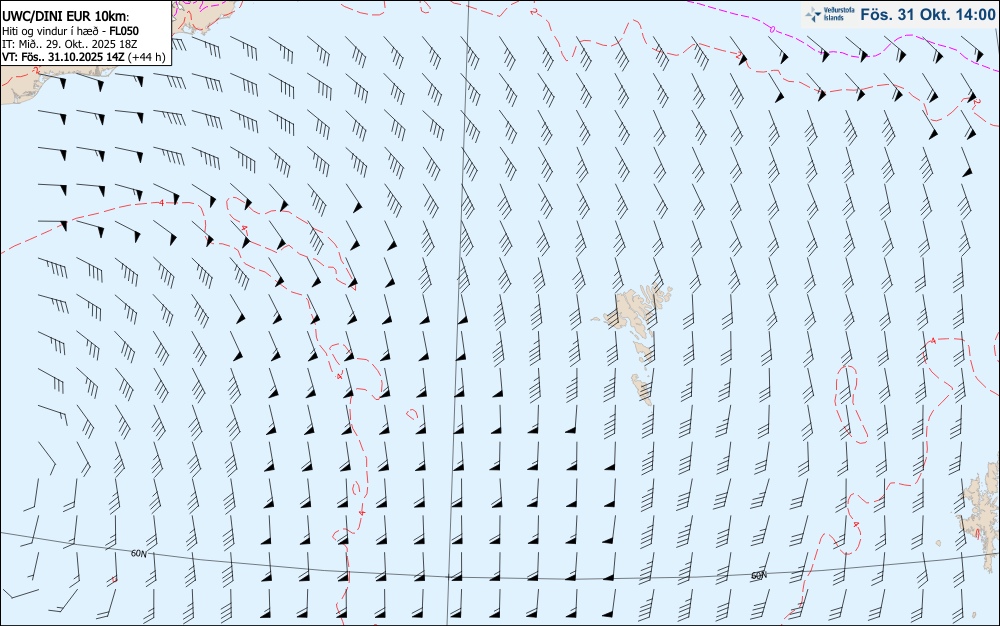The image size is (1000, 626).
Task: Click the 60N latitude label on left side
Action: 138,553
